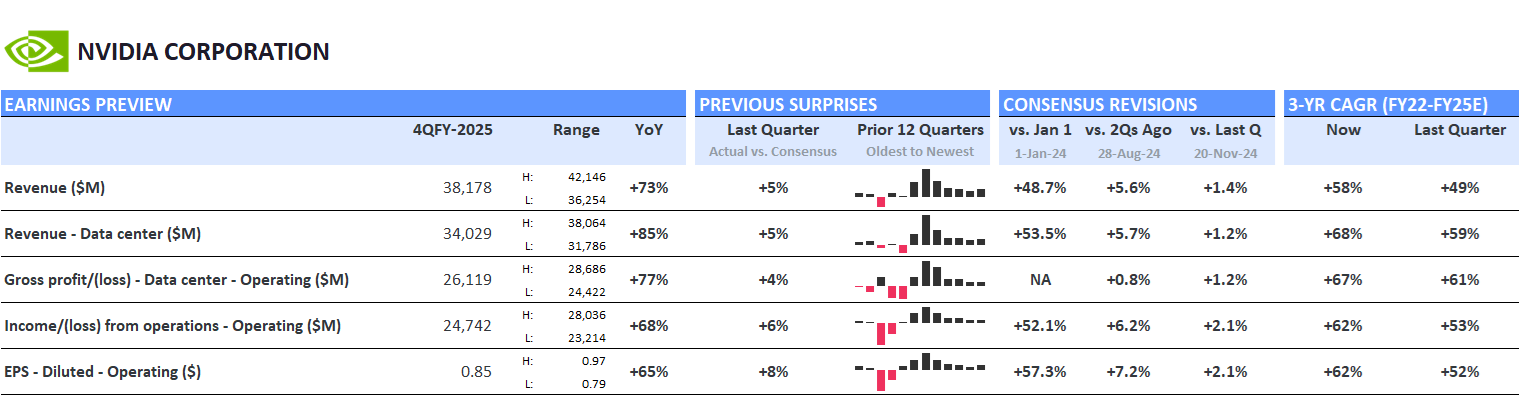Click the NVIDIA CORPORATION title text

[203, 52]
